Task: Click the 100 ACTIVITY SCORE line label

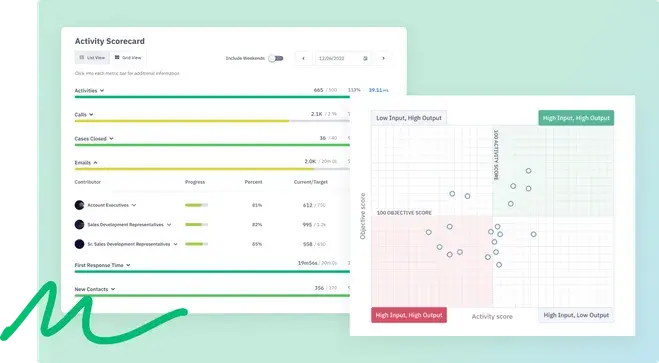Action: (496, 155)
